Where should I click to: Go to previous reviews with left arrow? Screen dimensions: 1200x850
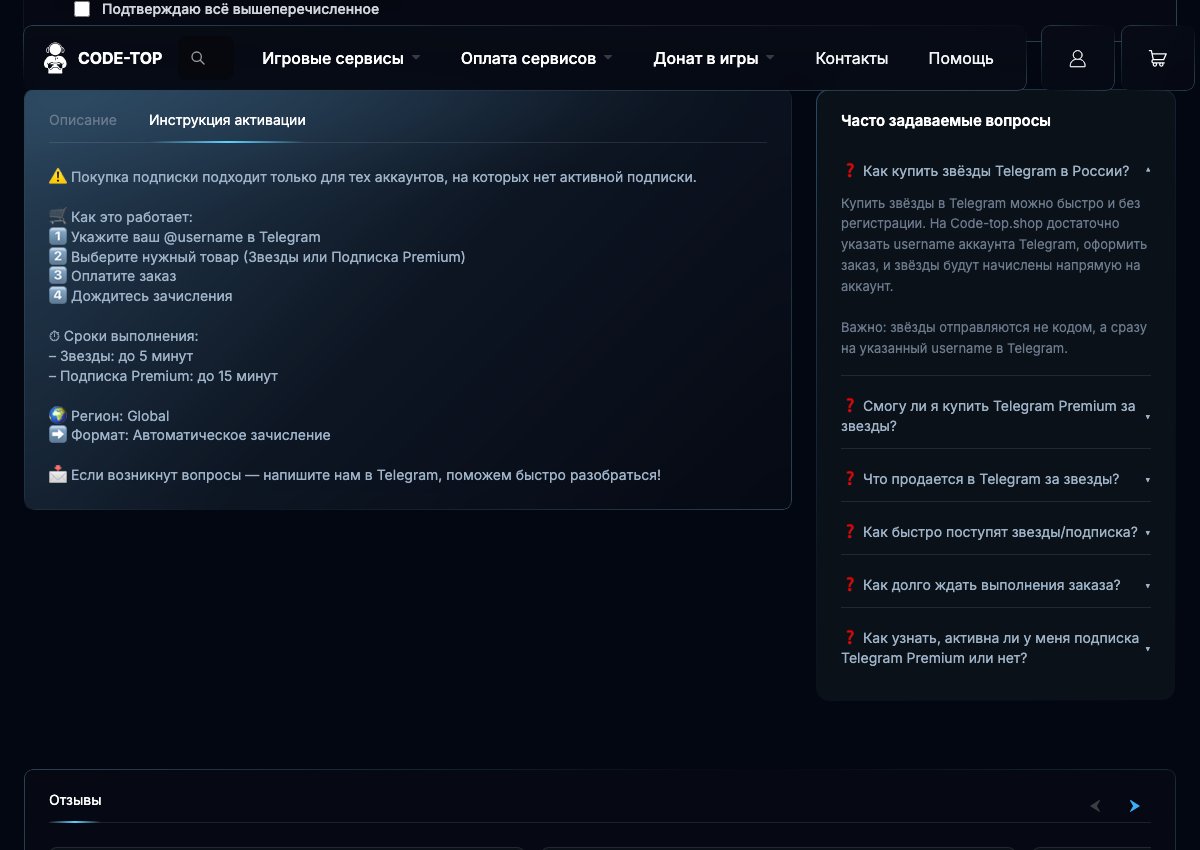pos(1095,806)
